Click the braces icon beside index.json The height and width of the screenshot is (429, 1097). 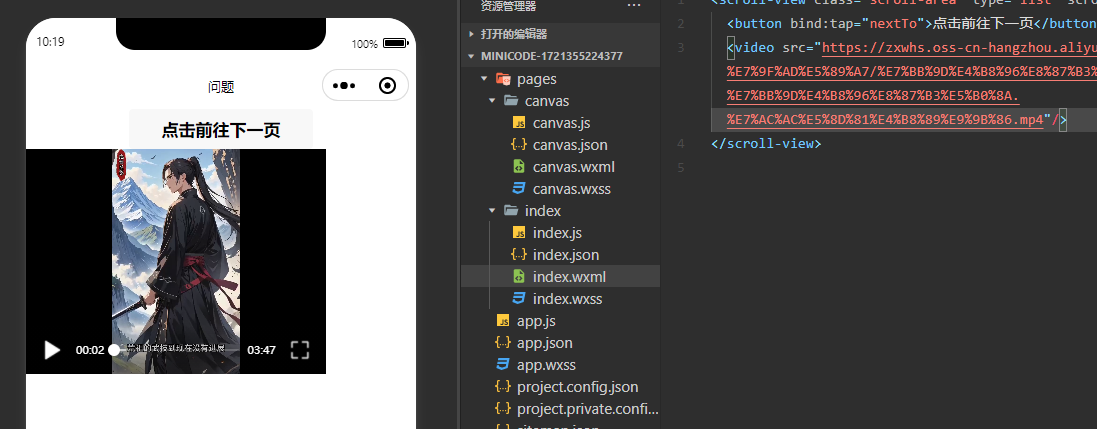click(x=518, y=255)
